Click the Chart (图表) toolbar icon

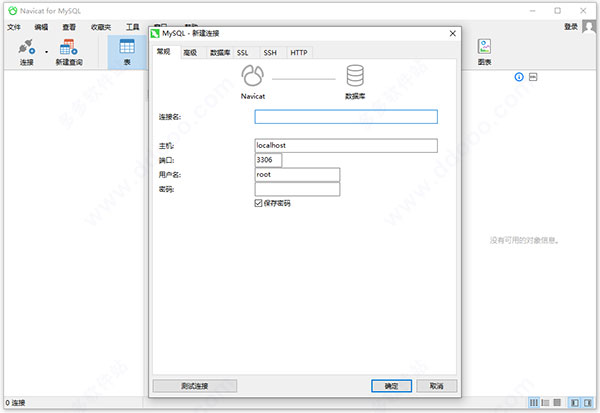484,52
